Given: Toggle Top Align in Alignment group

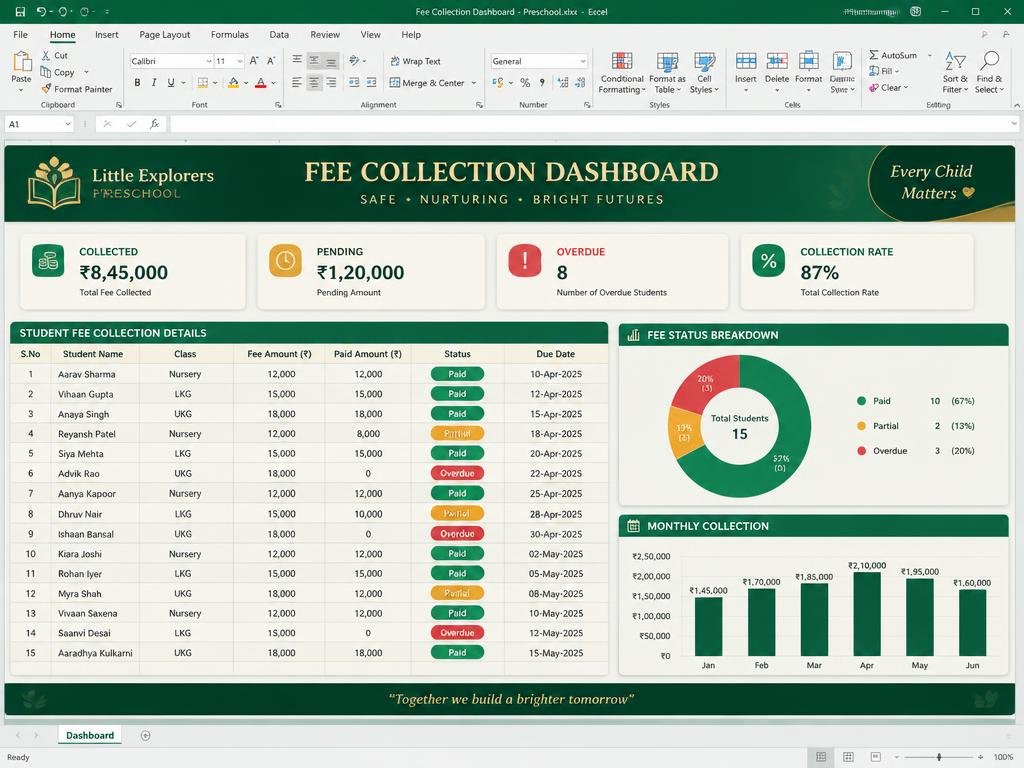Looking at the screenshot, I should 297,60.
